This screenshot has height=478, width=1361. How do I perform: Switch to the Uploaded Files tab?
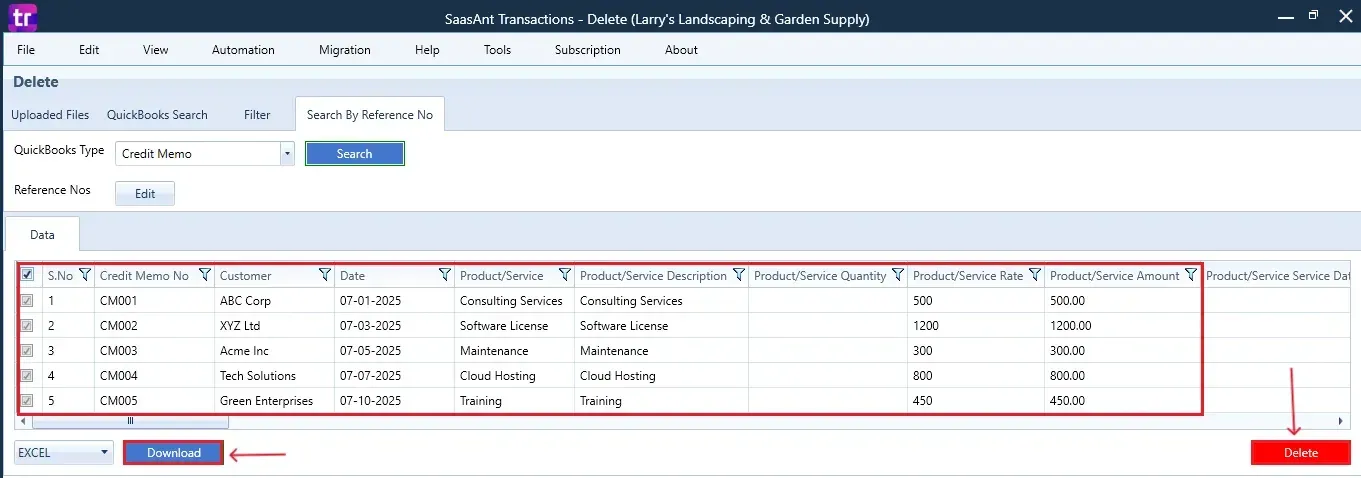pyautogui.click(x=50, y=115)
